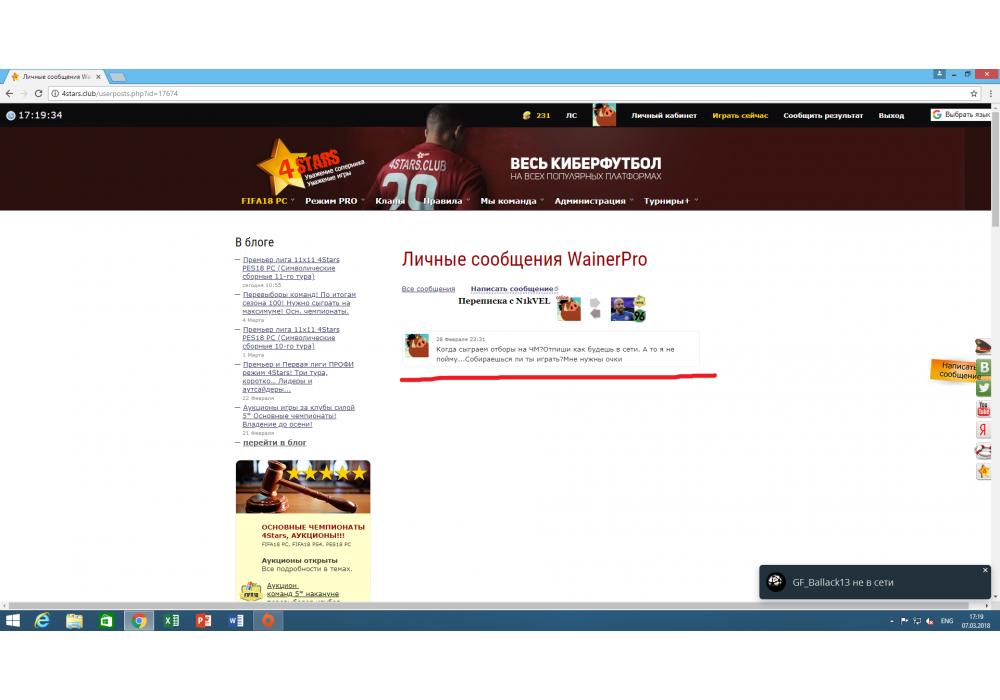The width and height of the screenshot is (1000, 700).
Task: Open the Yandex icon in sidebar
Action: click(x=984, y=430)
